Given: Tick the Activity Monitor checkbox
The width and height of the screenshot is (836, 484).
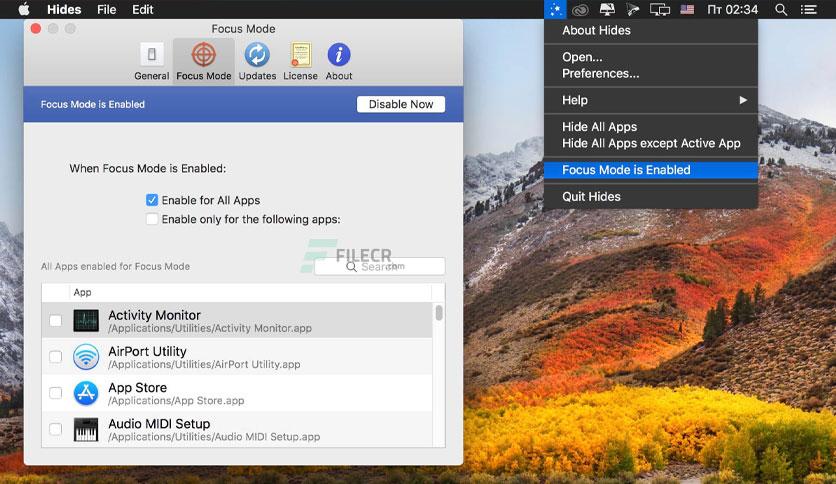Looking at the screenshot, I should click(x=55, y=320).
